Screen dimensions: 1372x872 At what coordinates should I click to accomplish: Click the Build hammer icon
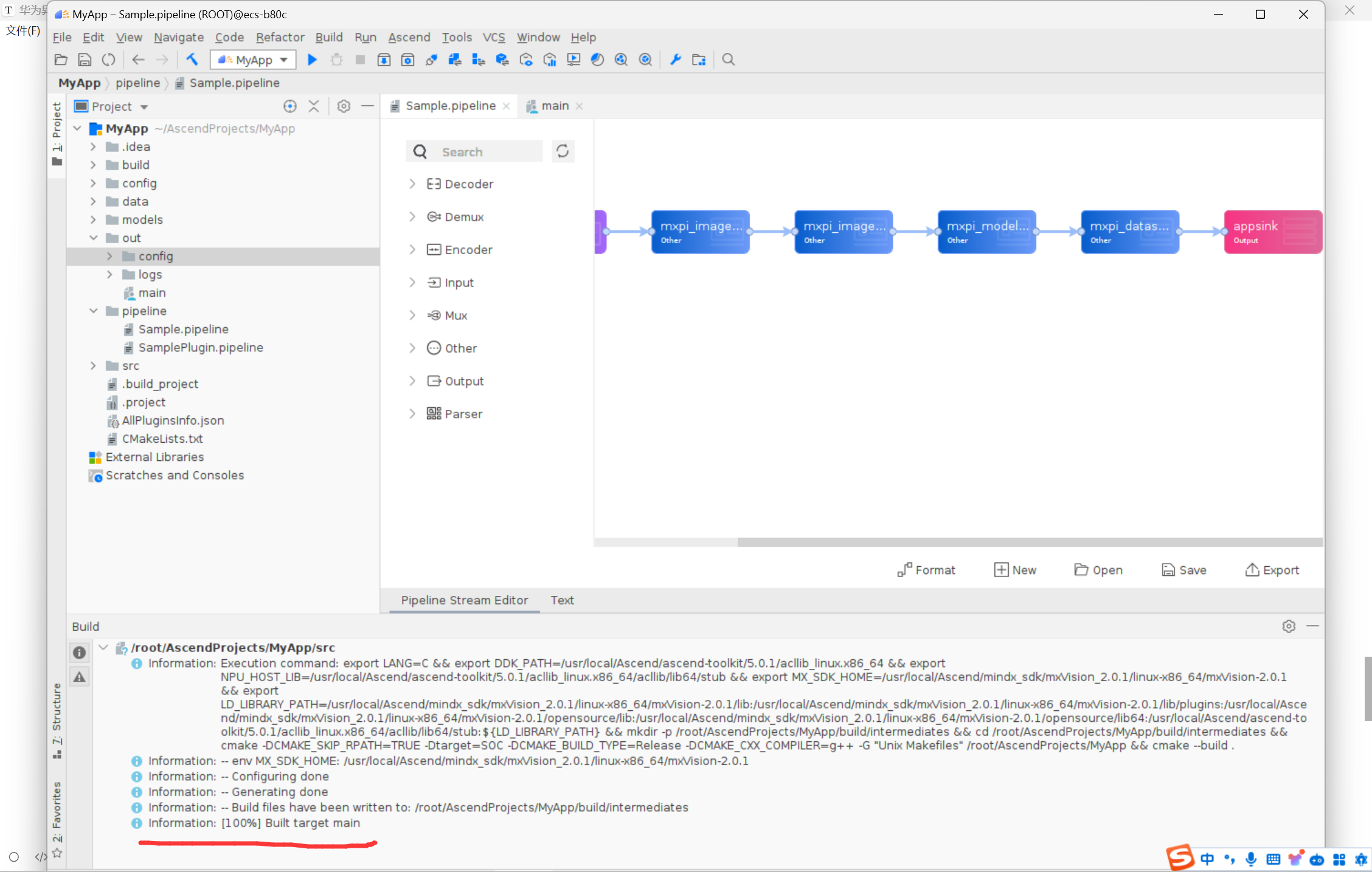click(192, 60)
